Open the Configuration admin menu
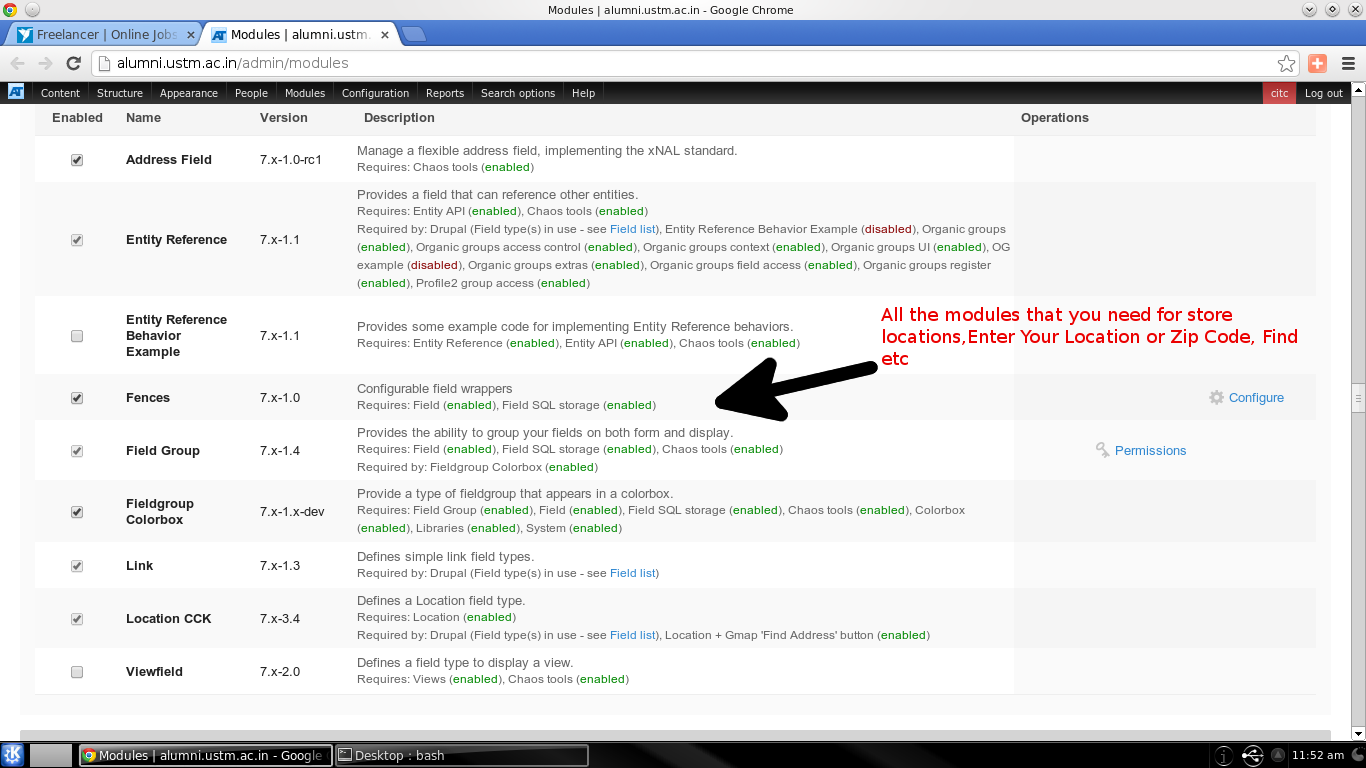The image size is (1366, 768). pos(375,93)
